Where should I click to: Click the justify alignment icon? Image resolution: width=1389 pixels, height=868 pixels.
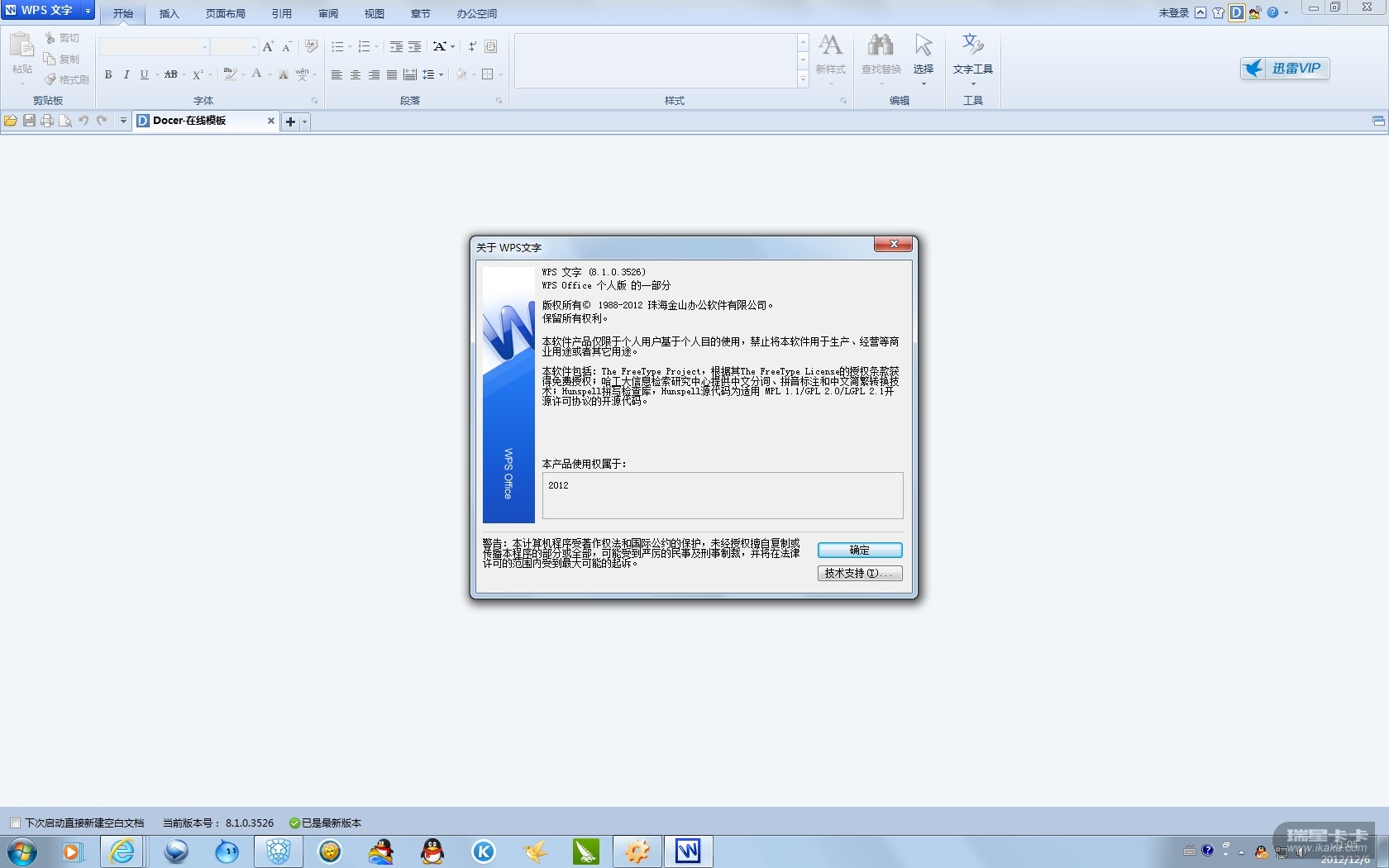392,74
